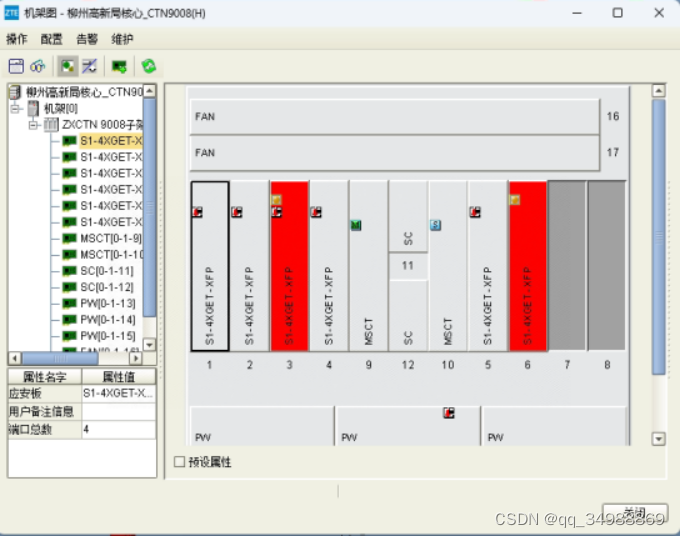The height and width of the screenshot is (537, 680).
Task: Select the left PW power board
Action: [262, 426]
